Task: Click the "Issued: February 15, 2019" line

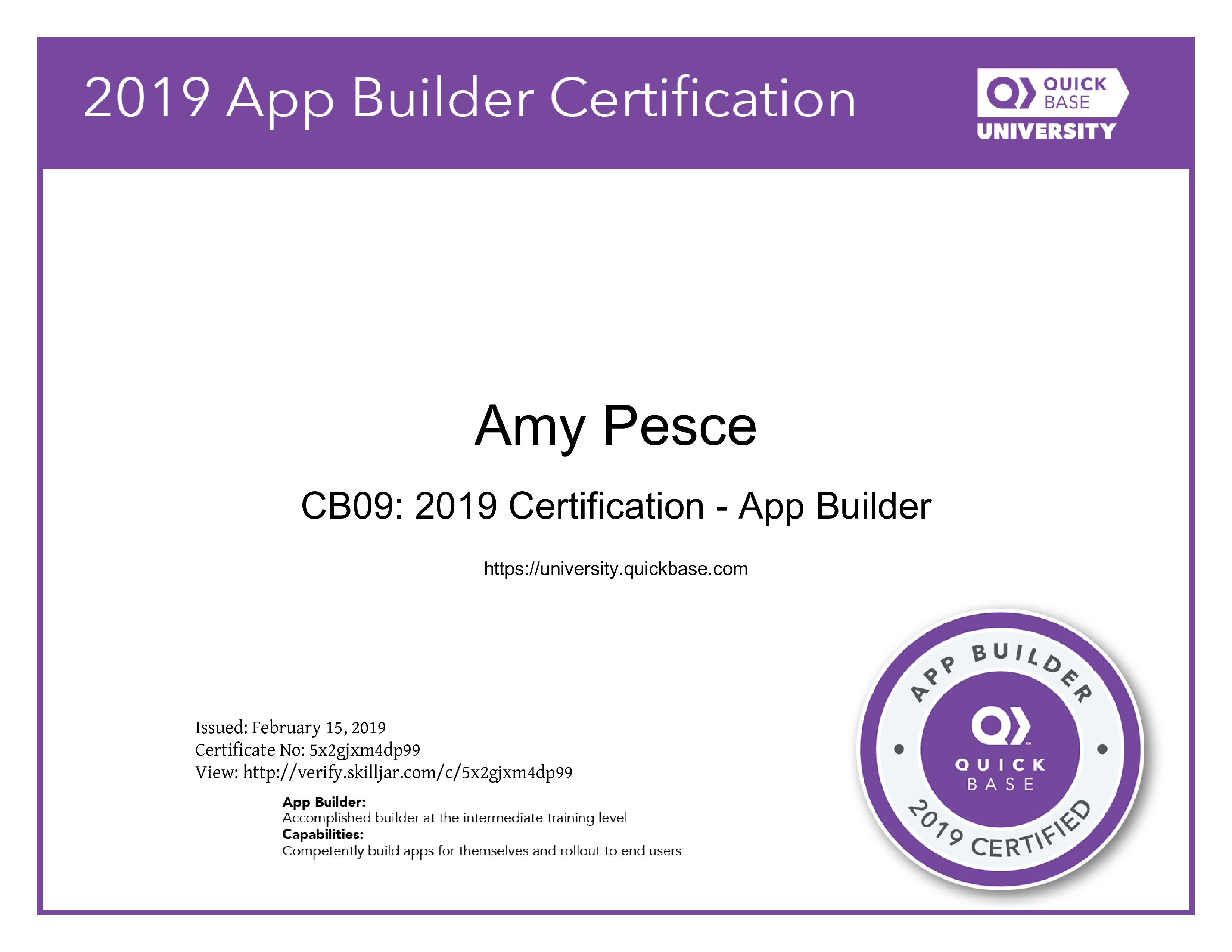Action: [x=290, y=728]
